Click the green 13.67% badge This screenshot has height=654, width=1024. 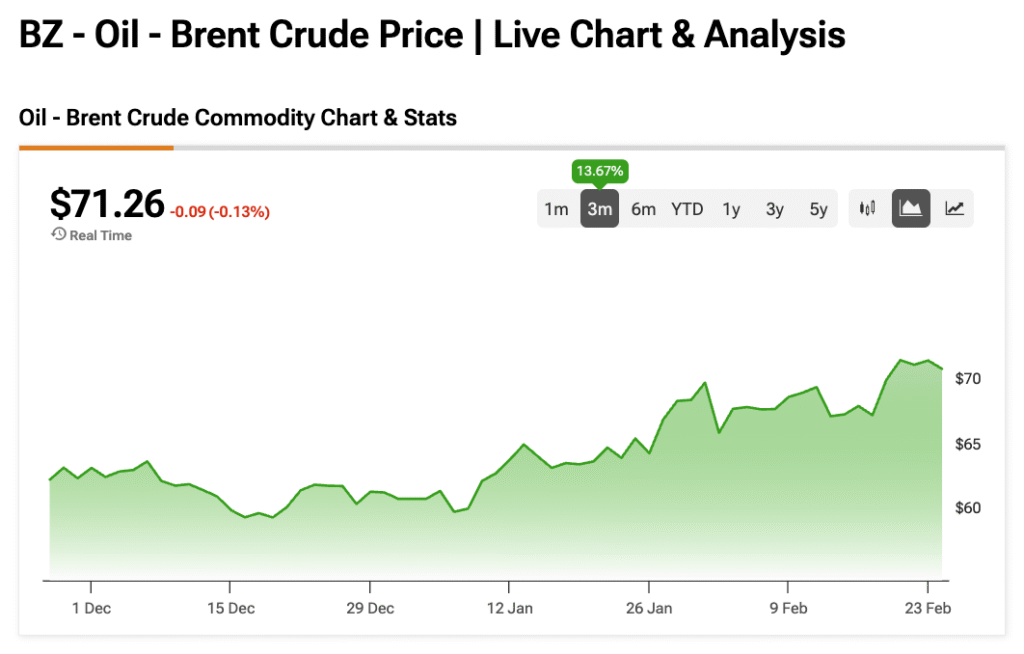(599, 171)
